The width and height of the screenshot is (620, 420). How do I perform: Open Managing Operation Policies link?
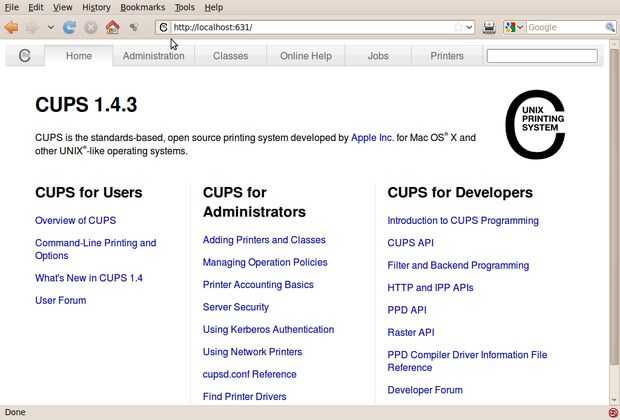point(265,262)
